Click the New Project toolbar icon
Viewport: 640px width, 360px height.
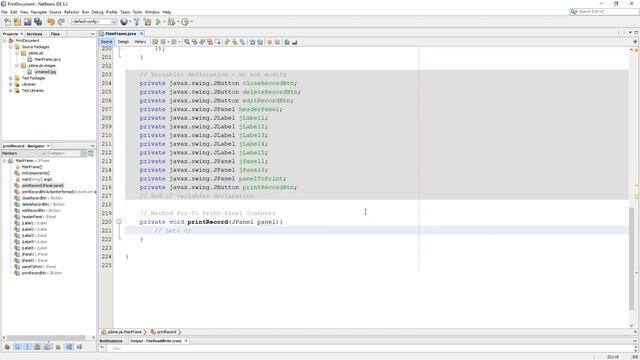click(17, 22)
